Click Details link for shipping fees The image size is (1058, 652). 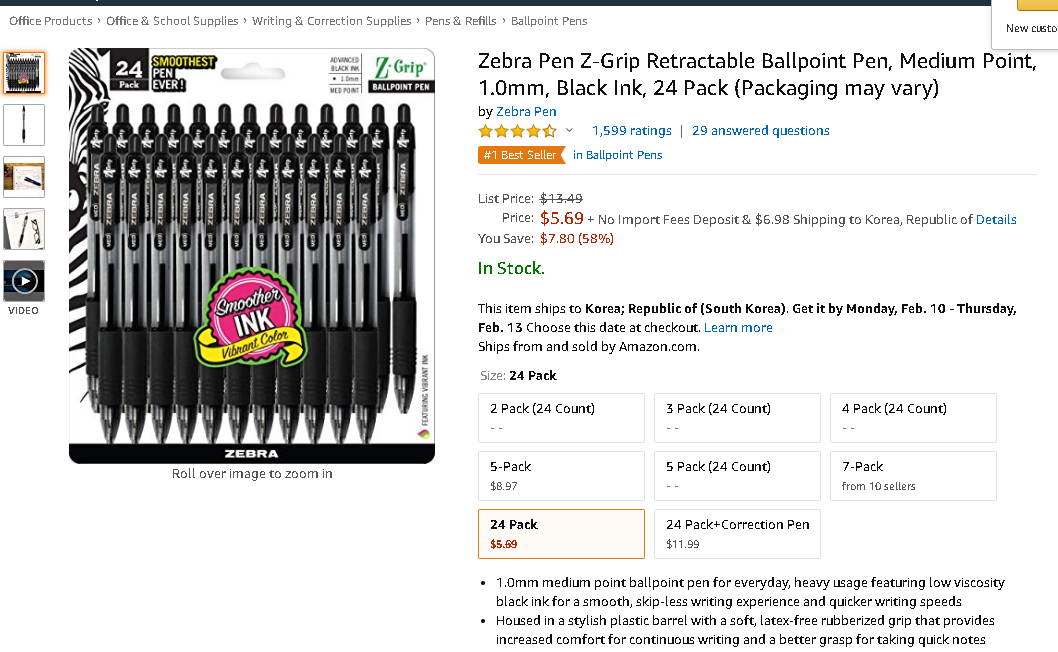pyautogui.click(x=996, y=220)
